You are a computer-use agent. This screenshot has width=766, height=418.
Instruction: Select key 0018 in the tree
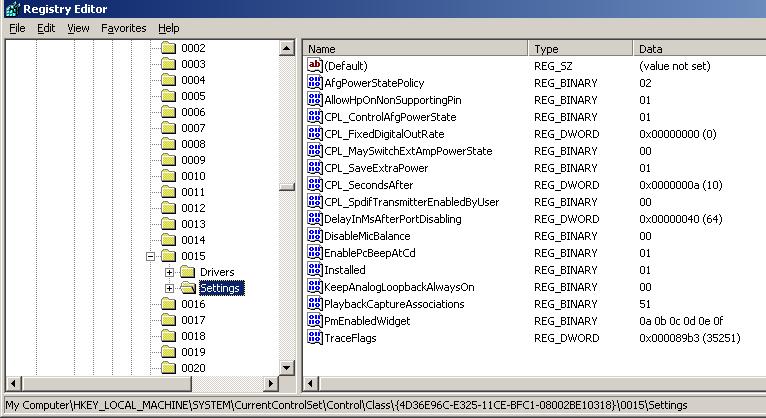click(x=193, y=336)
